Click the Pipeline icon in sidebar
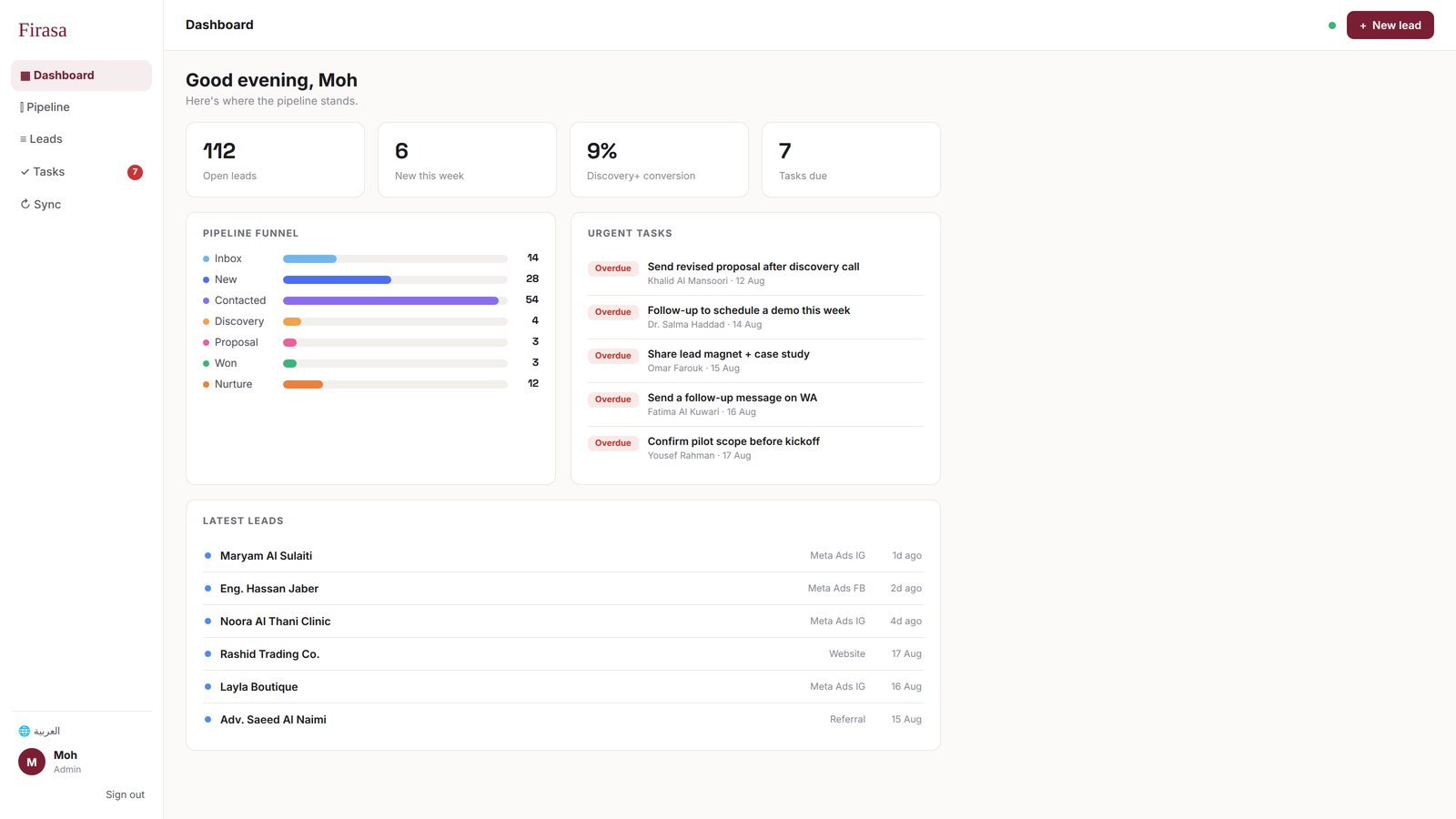Viewport: 1456px width, 819px height. pyautogui.click(x=22, y=107)
